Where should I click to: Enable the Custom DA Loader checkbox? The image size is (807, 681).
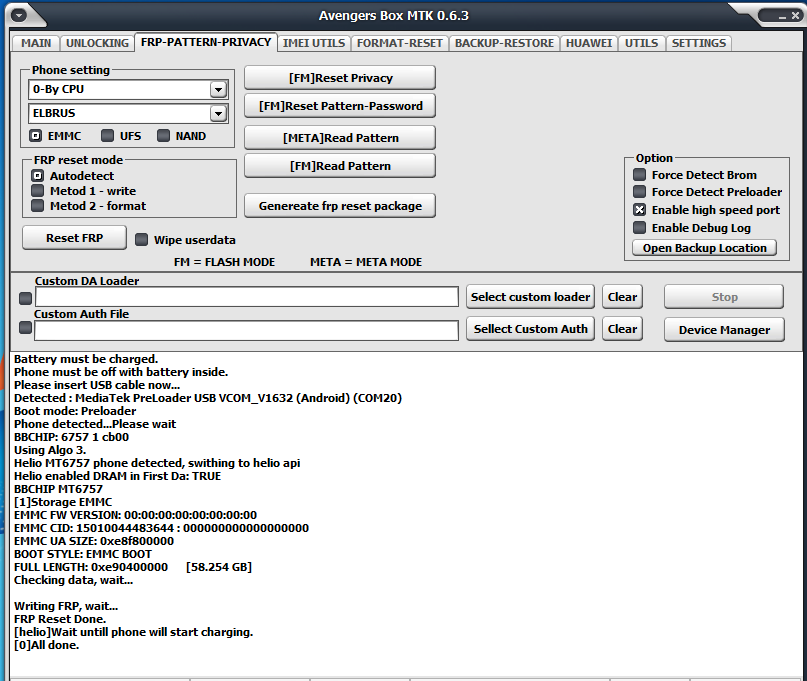[x=25, y=299]
